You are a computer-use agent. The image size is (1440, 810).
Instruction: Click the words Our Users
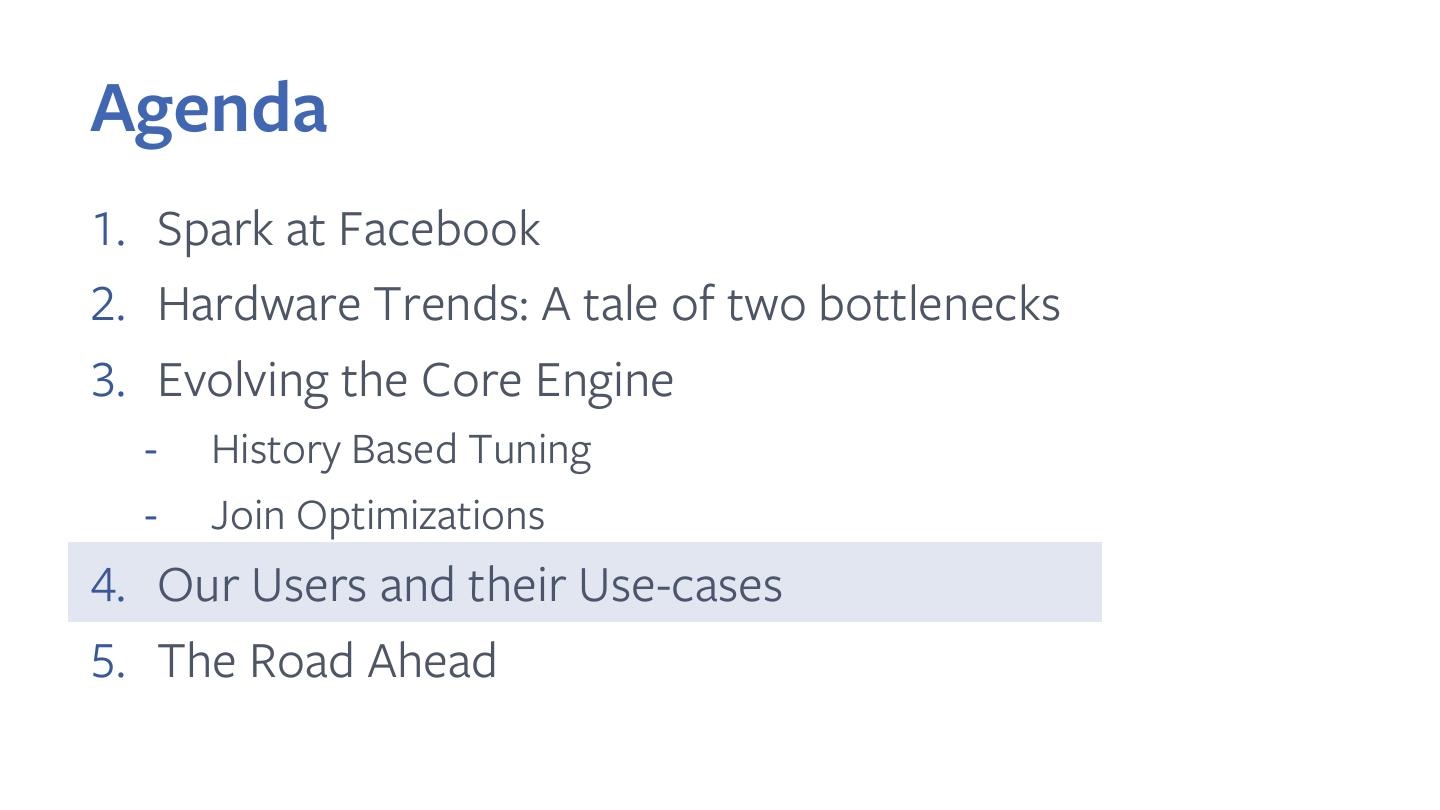tap(264, 585)
